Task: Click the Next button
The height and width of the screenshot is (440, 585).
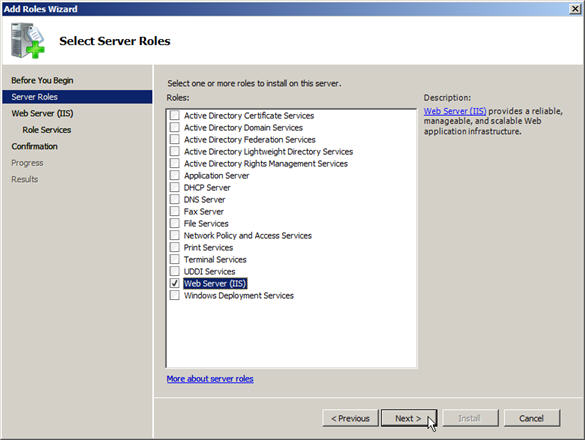Action: (409, 418)
